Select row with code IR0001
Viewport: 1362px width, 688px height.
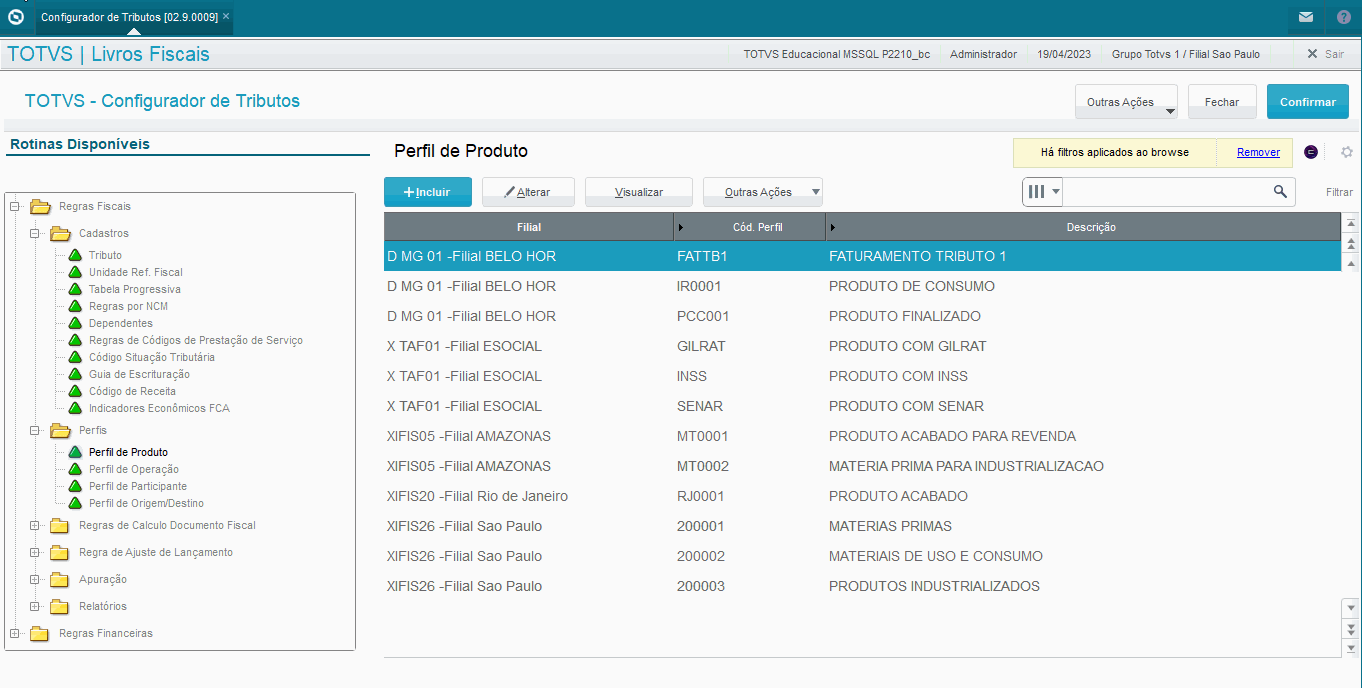pyautogui.click(x=862, y=286)
